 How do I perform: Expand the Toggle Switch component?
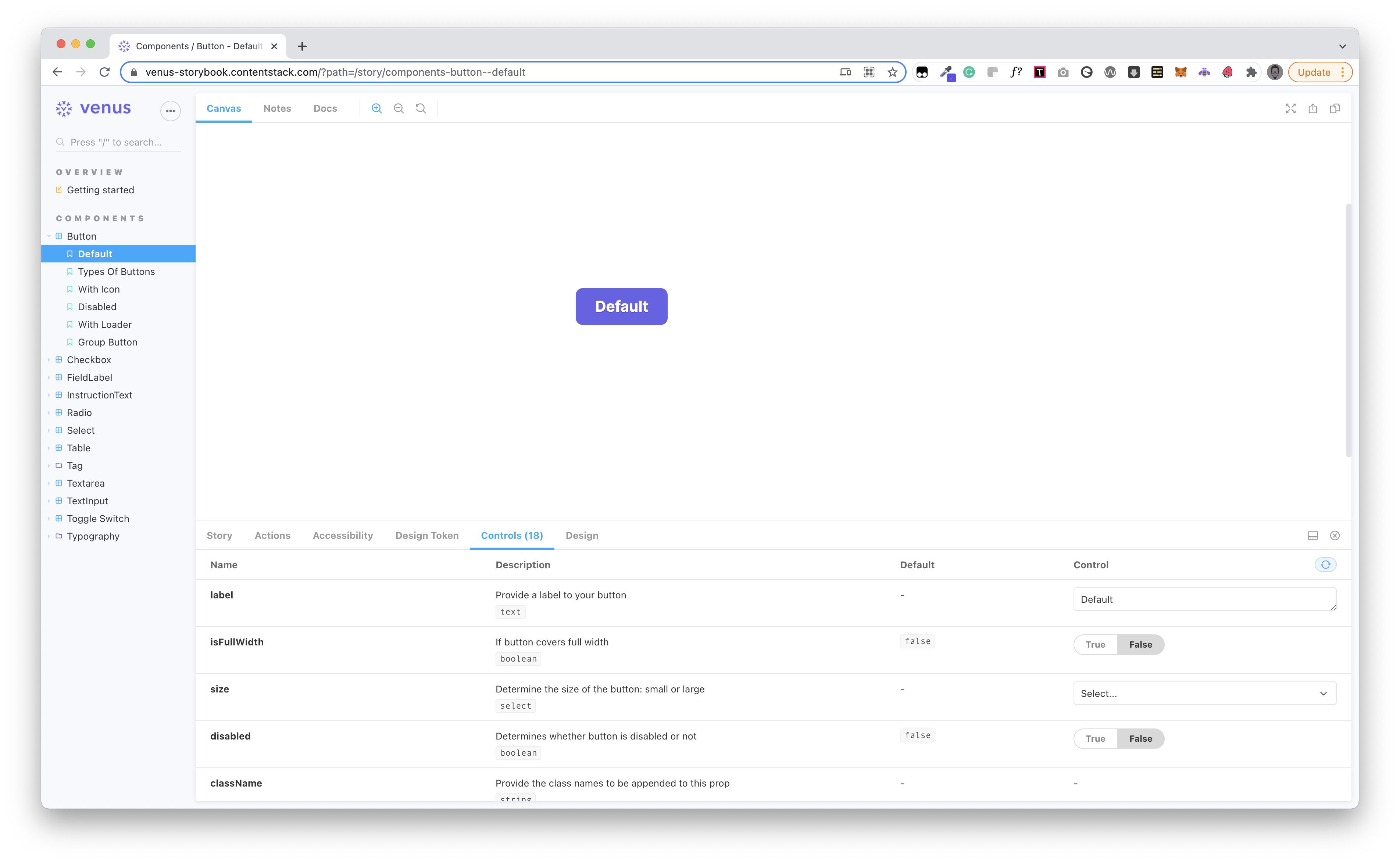(49, 518)
